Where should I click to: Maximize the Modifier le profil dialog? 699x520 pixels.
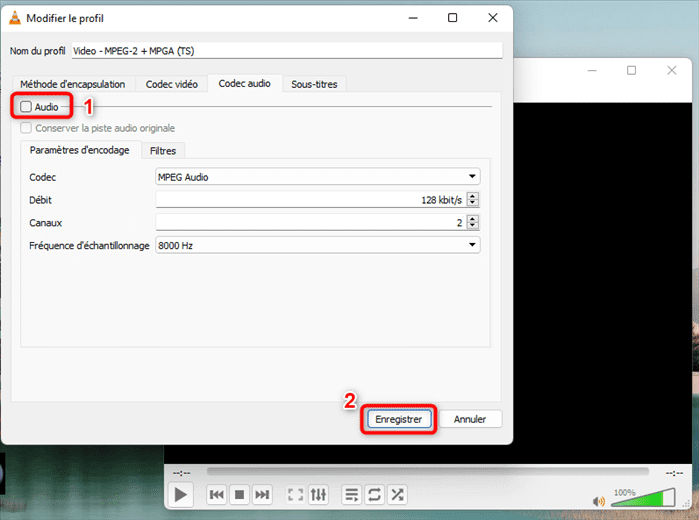coord(452,18)
